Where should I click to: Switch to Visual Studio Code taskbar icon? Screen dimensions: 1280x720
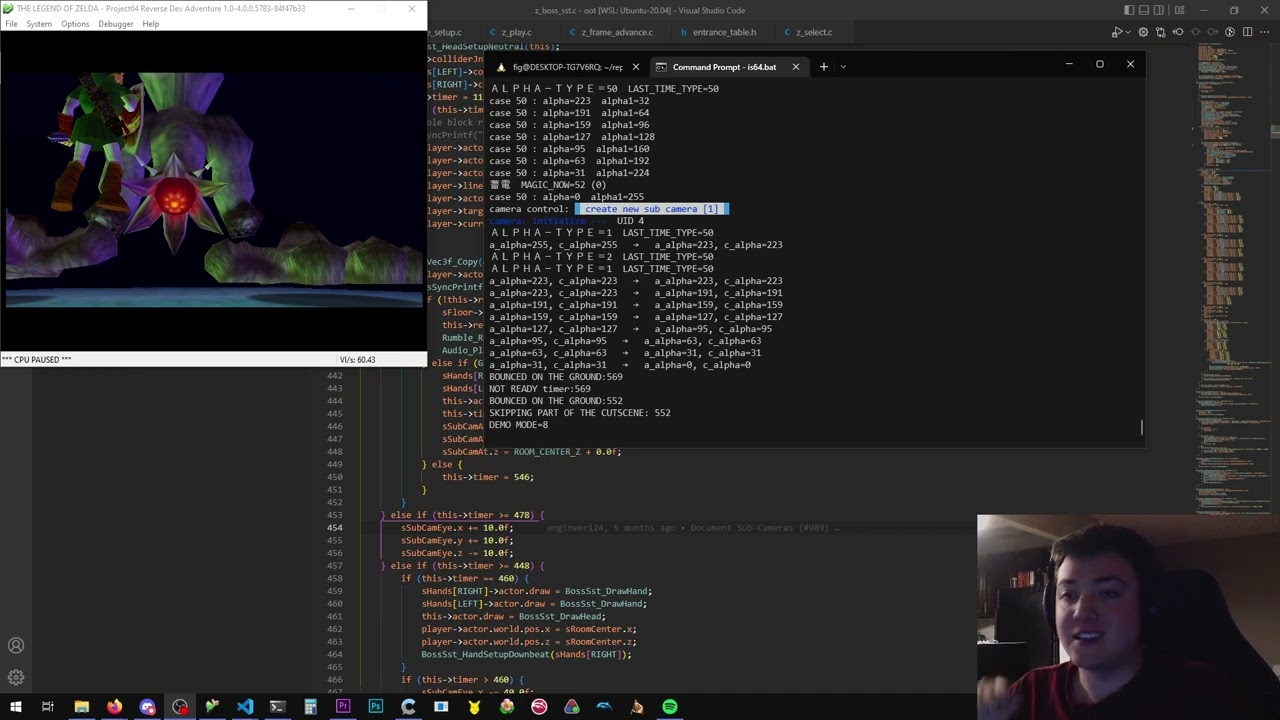click(245, 707)
